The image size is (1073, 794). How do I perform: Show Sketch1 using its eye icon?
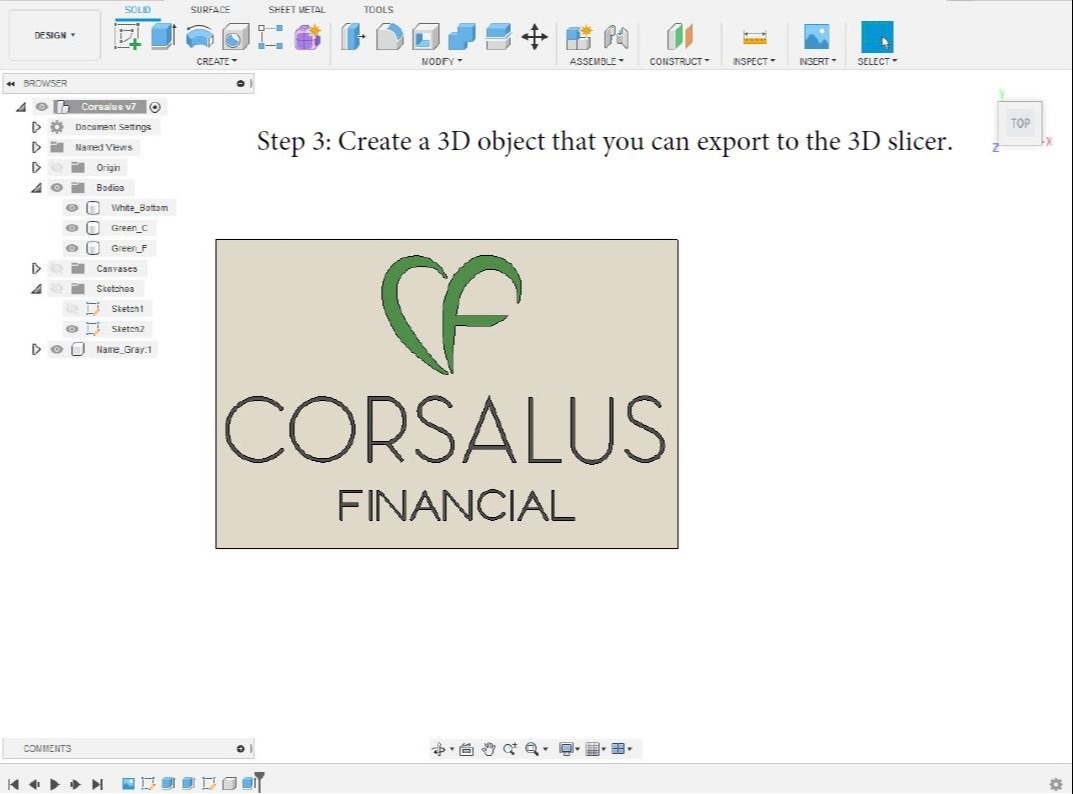[x=72, y=309]
